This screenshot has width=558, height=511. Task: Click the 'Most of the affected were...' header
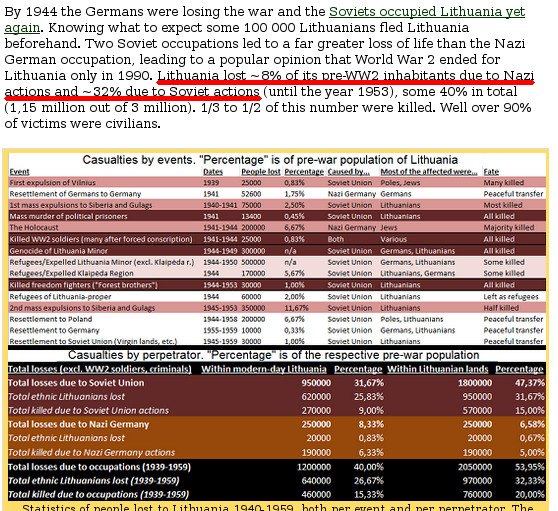click(429, 172)
